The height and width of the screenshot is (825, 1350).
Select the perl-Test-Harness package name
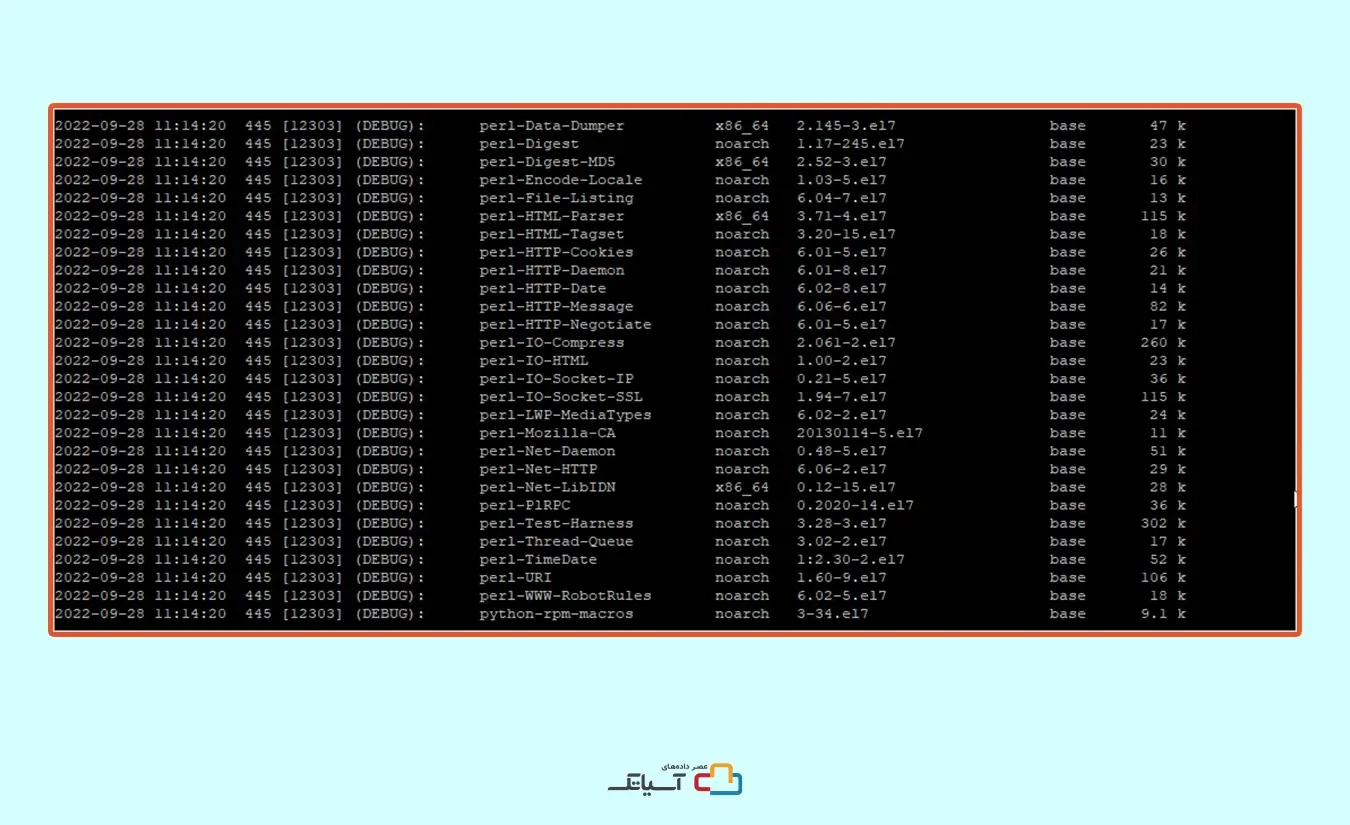pyautogui.click(x=556, y=523)
